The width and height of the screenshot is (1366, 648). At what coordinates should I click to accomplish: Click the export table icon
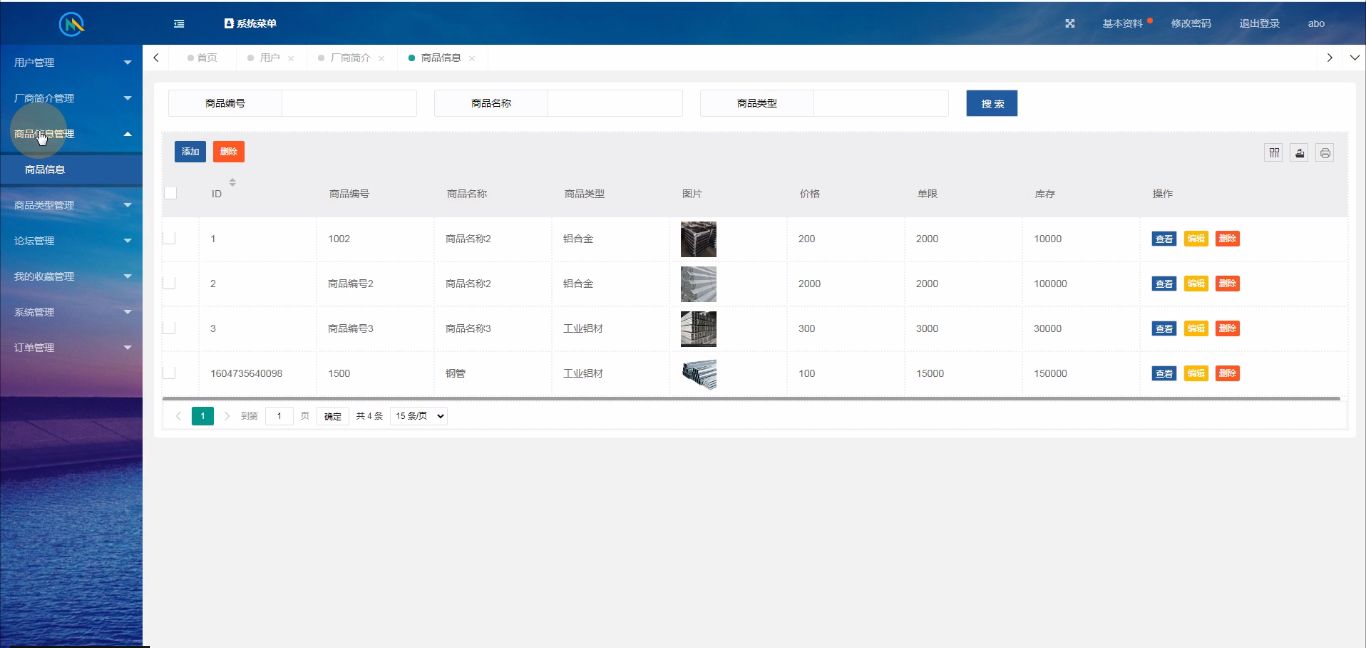[1300, 153]
